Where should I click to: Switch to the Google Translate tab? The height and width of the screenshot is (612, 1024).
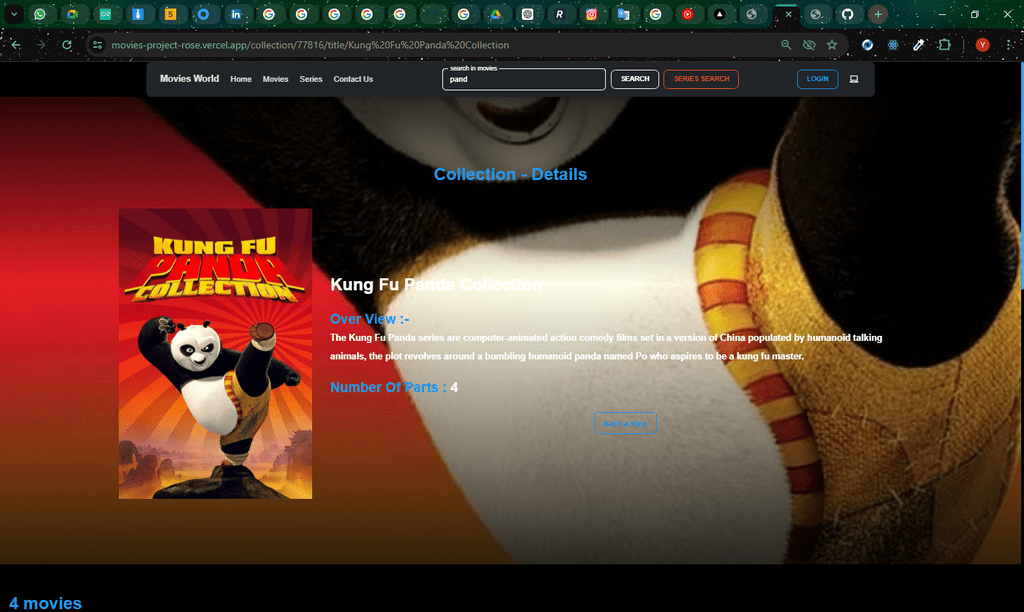click(x=624, y=14)
